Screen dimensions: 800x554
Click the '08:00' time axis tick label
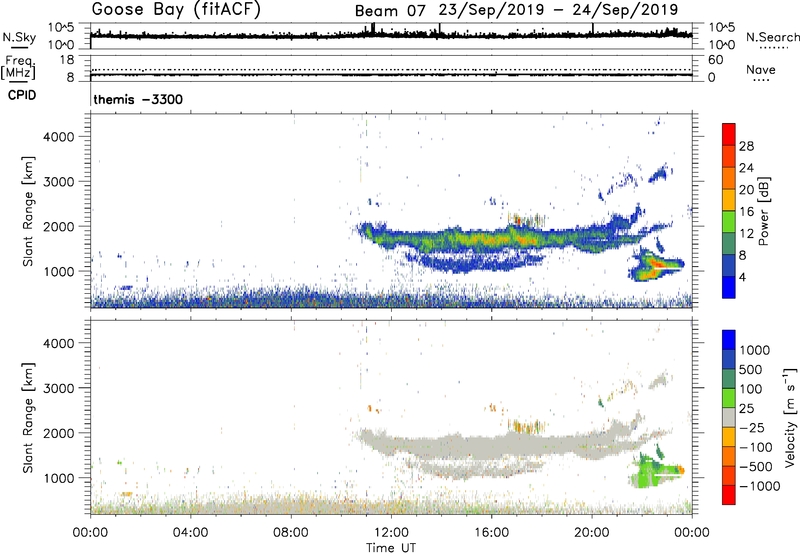pyautogui.click(x=291, y=533)
